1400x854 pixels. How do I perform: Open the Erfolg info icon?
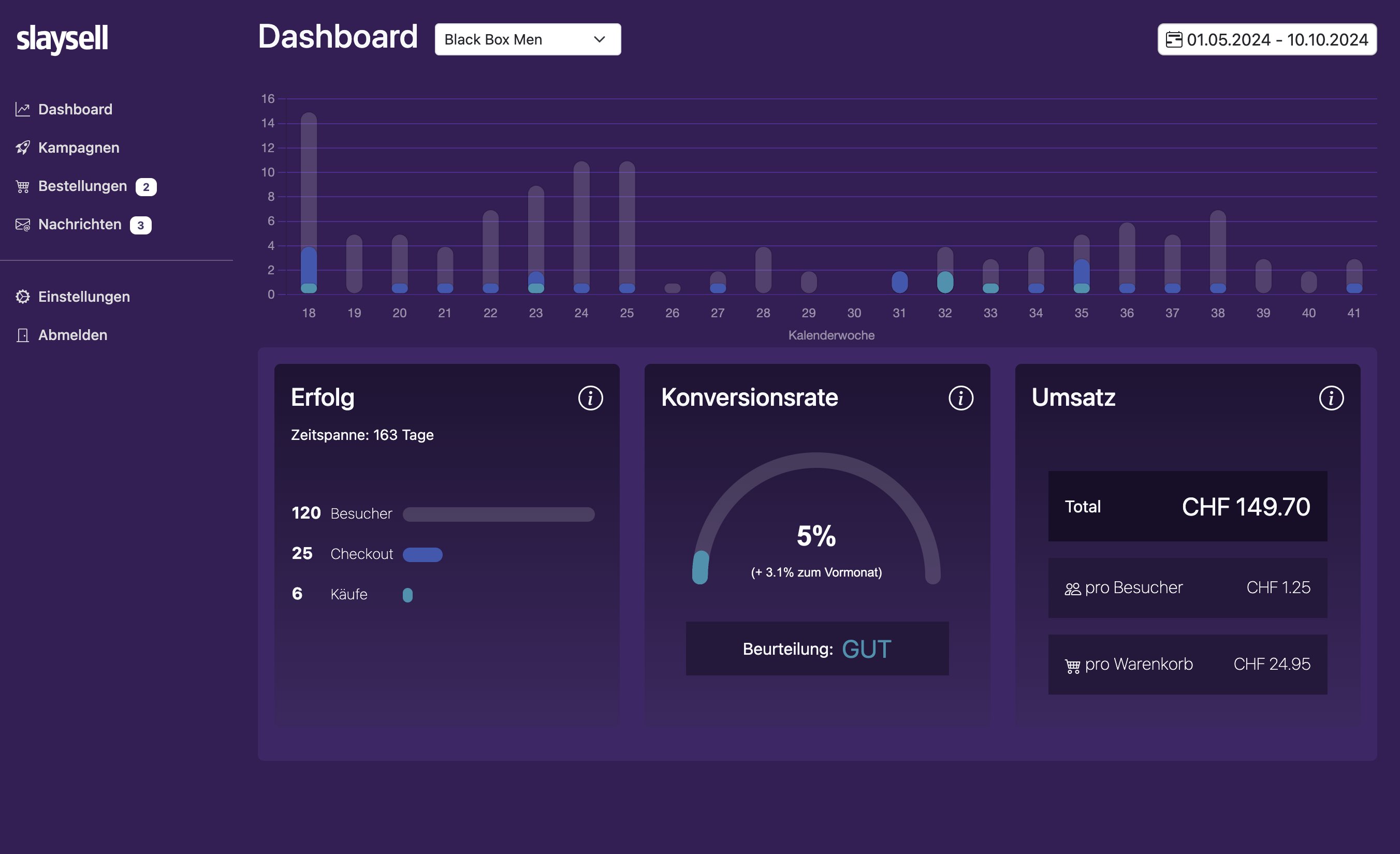pyautogui.click(x=590, y=398)
